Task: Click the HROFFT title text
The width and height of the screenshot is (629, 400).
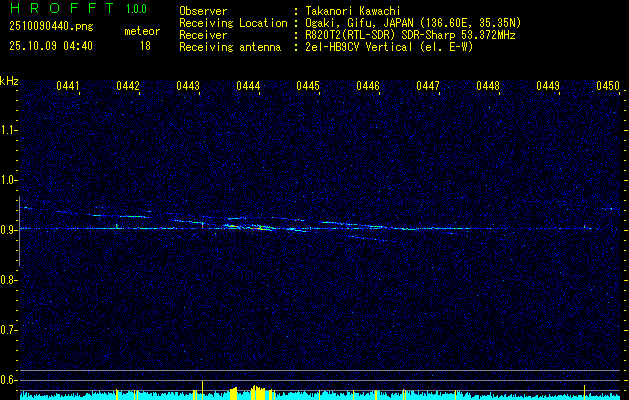Action: point(62,9)
